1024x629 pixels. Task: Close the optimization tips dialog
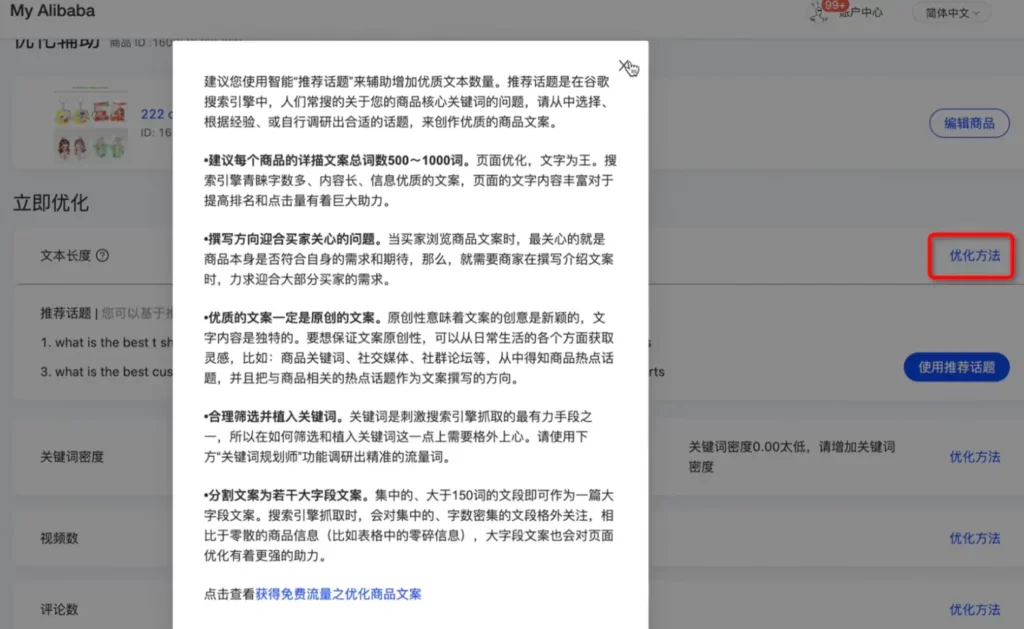point(626,66)
